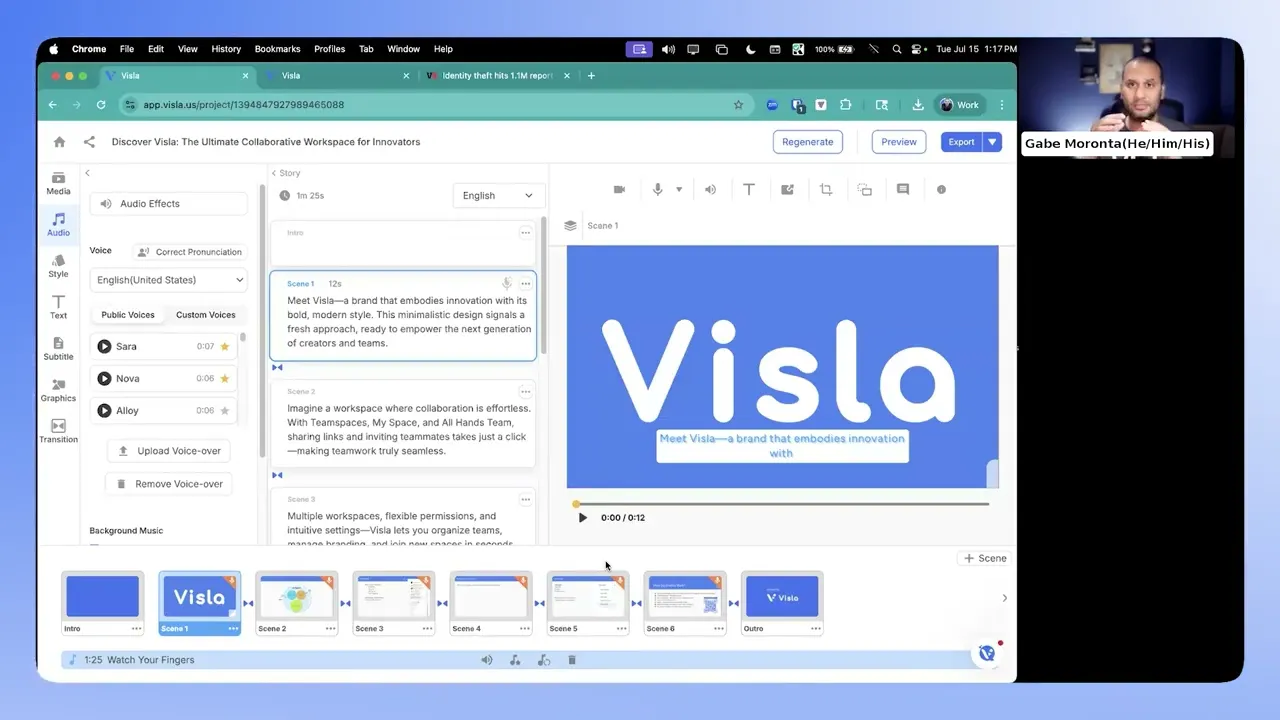Select the Scene 4 thumbnail in timeline
Image resolution: width=1280 pixels, height=720 pixels.
490,603
